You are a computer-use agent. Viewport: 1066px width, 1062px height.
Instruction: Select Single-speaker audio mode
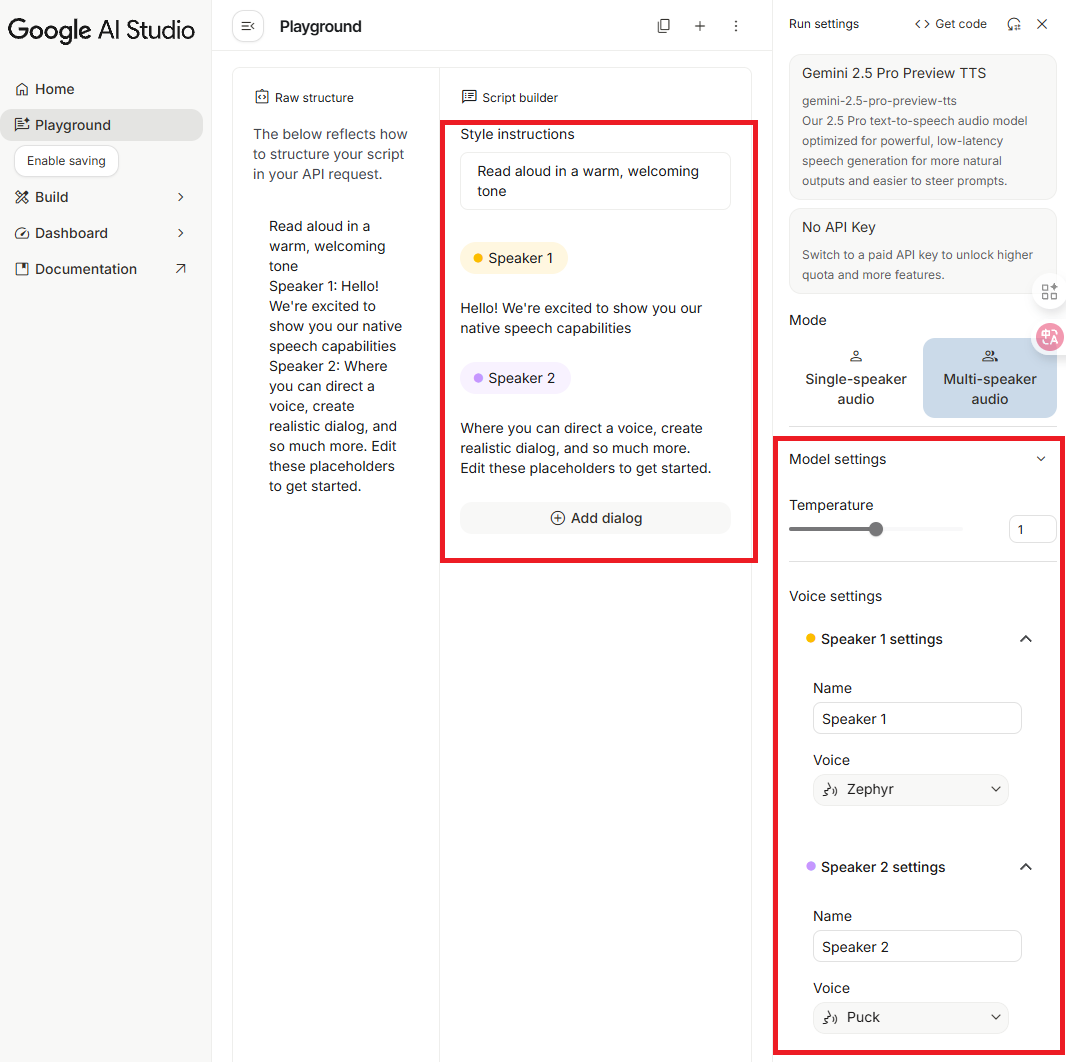tap(855, 378)
